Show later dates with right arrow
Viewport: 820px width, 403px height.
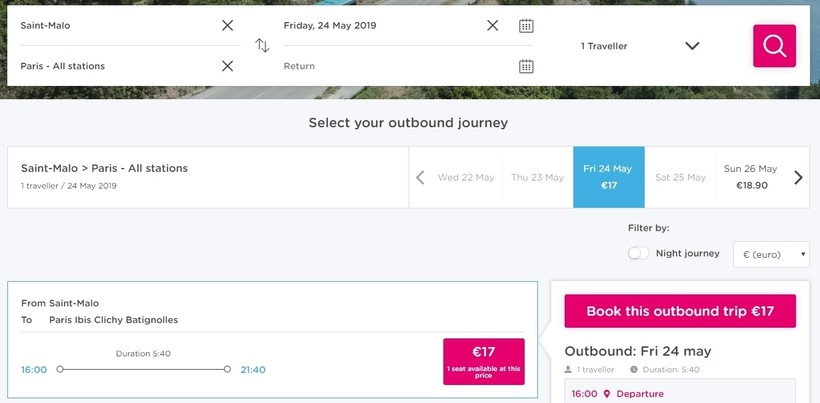[x=798, y=178]
